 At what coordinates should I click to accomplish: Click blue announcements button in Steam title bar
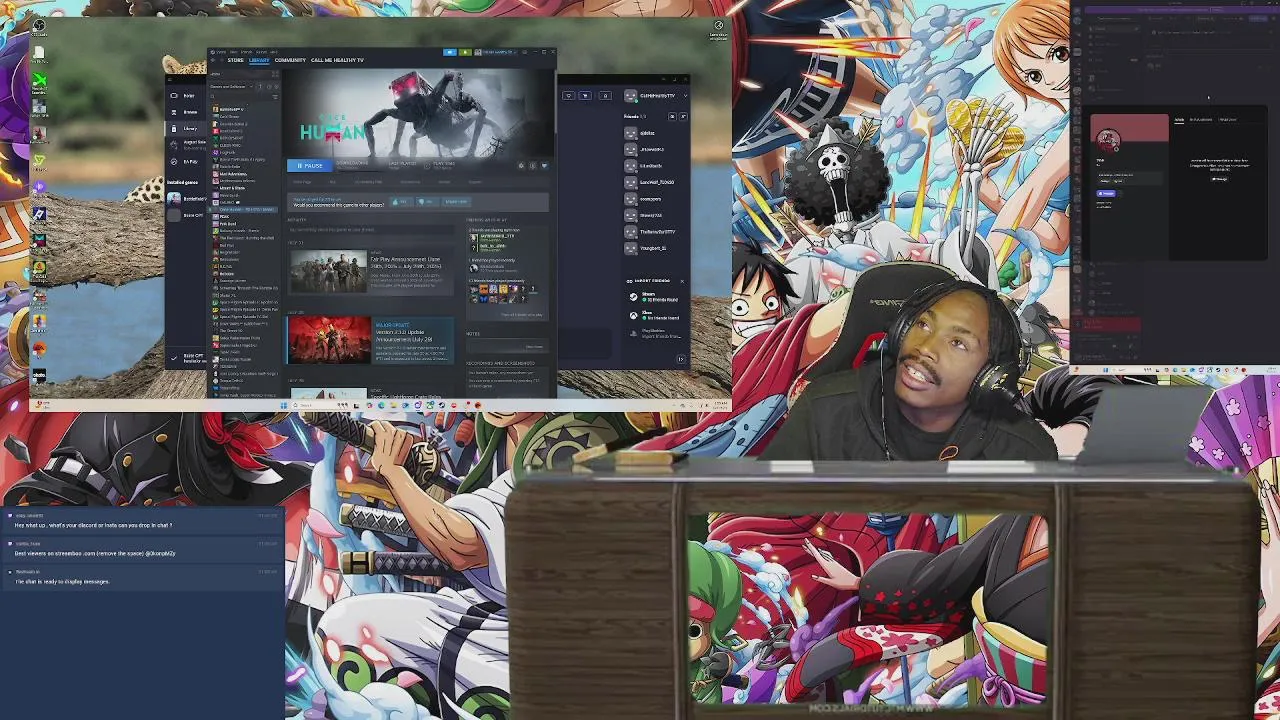click(450, 52)
